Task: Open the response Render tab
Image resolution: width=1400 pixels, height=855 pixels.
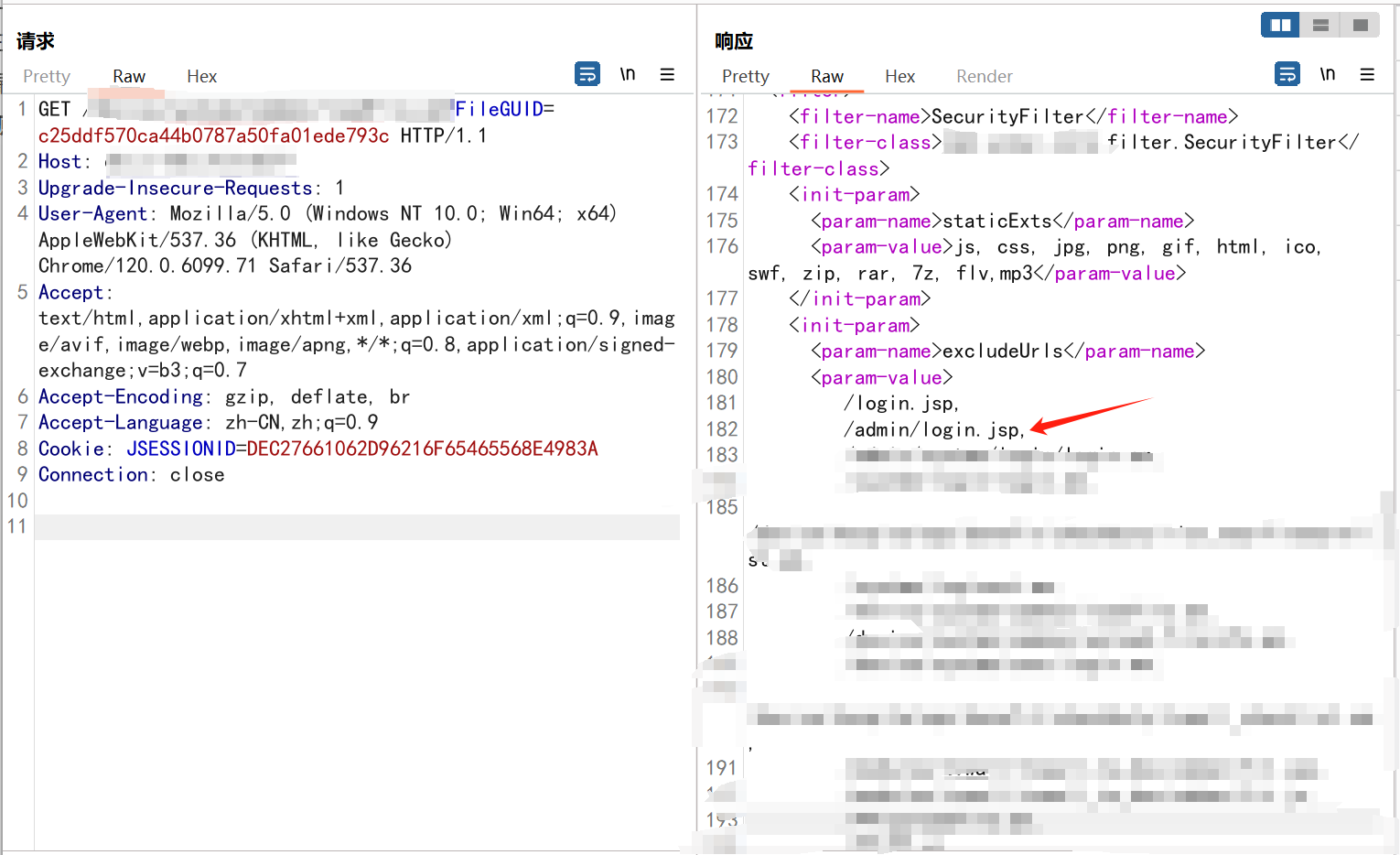Action: coord(984,77)
